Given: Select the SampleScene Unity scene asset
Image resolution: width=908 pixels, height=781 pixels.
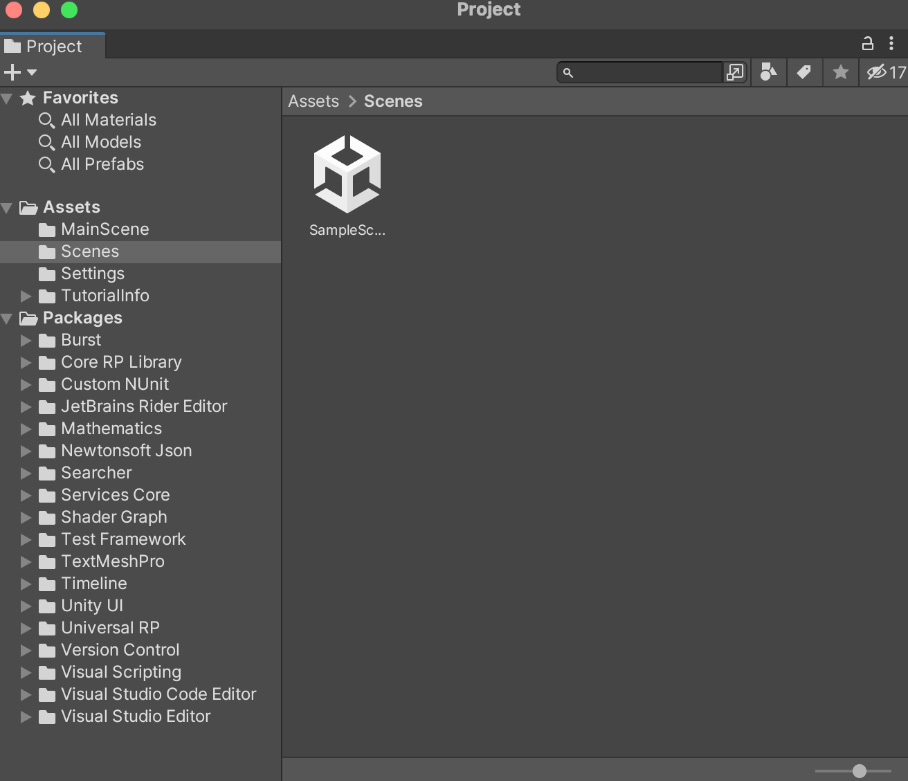Looking at the screenshot, I should coord(347,185).
